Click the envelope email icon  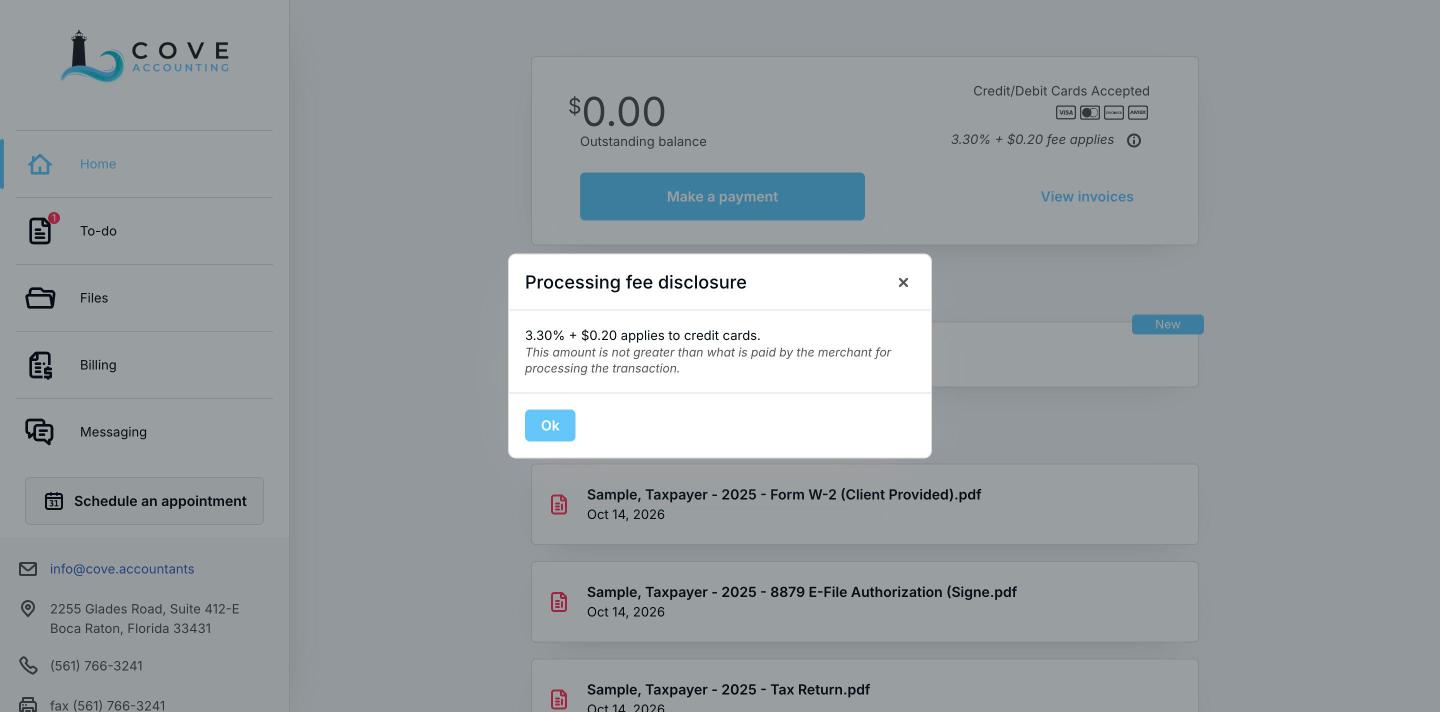[x=28, y=569]
